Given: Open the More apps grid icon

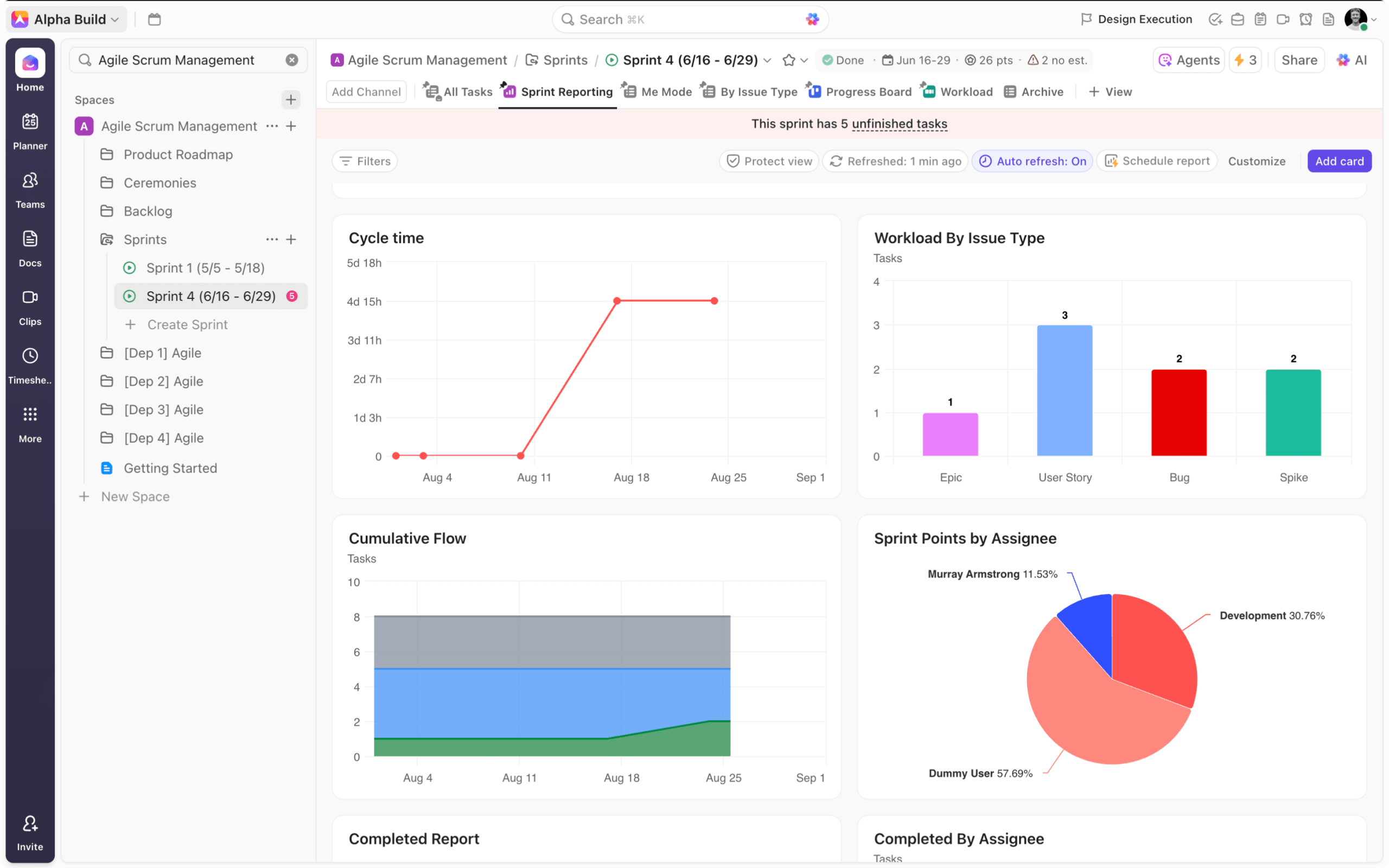Looking at the screenshot, I should [30, 414].
